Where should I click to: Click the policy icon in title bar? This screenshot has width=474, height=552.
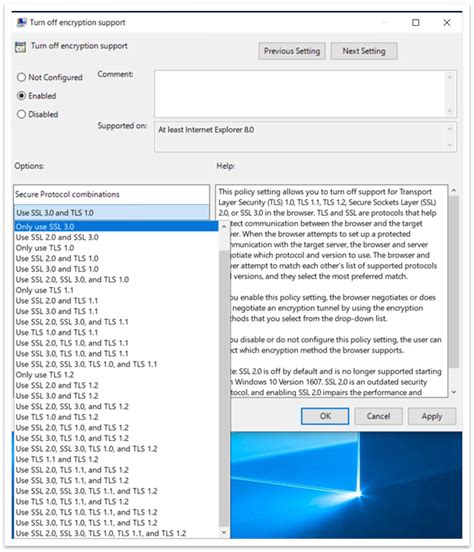point(21,23)
